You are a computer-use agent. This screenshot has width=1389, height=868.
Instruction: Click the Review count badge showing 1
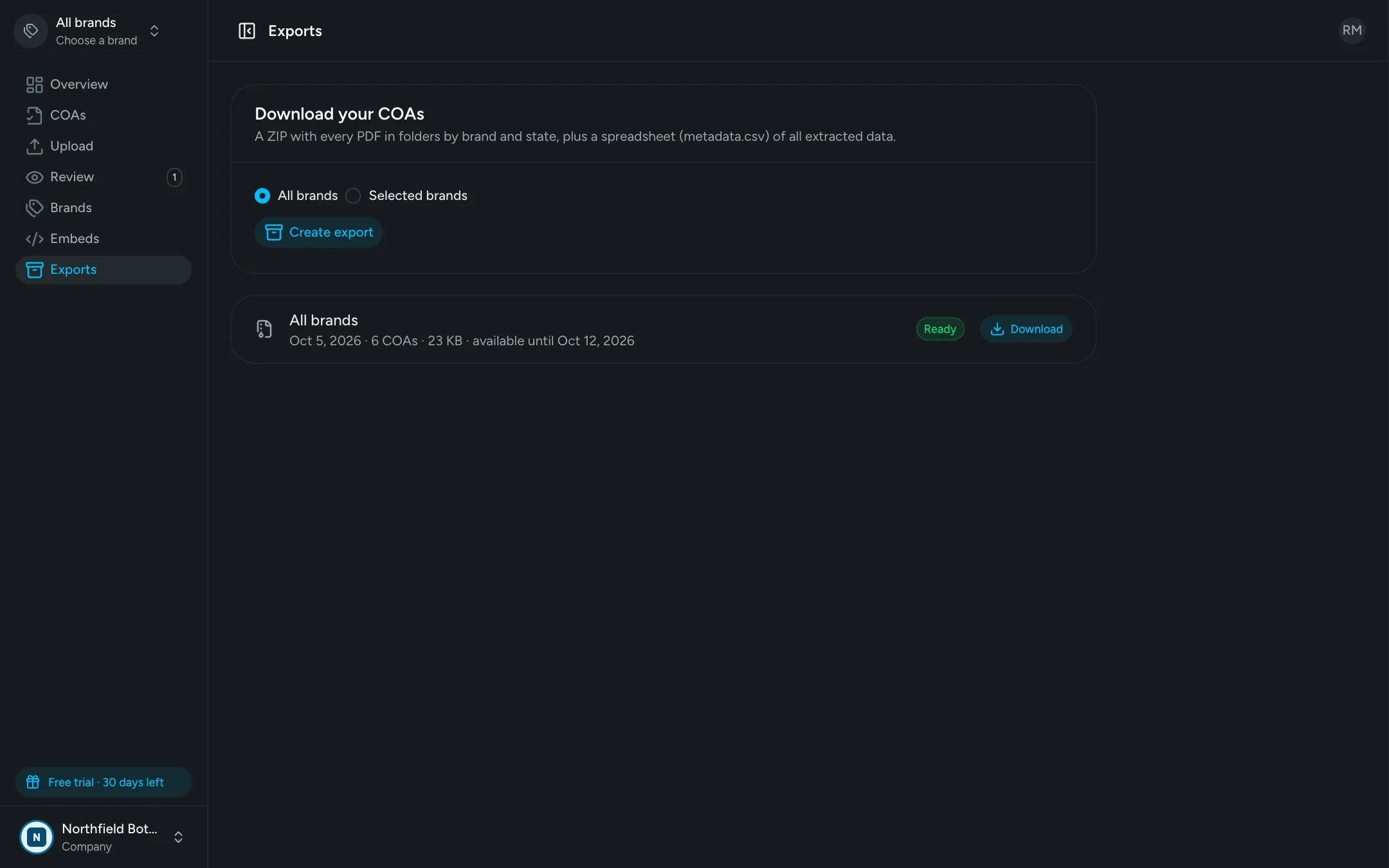click(174, 177)
